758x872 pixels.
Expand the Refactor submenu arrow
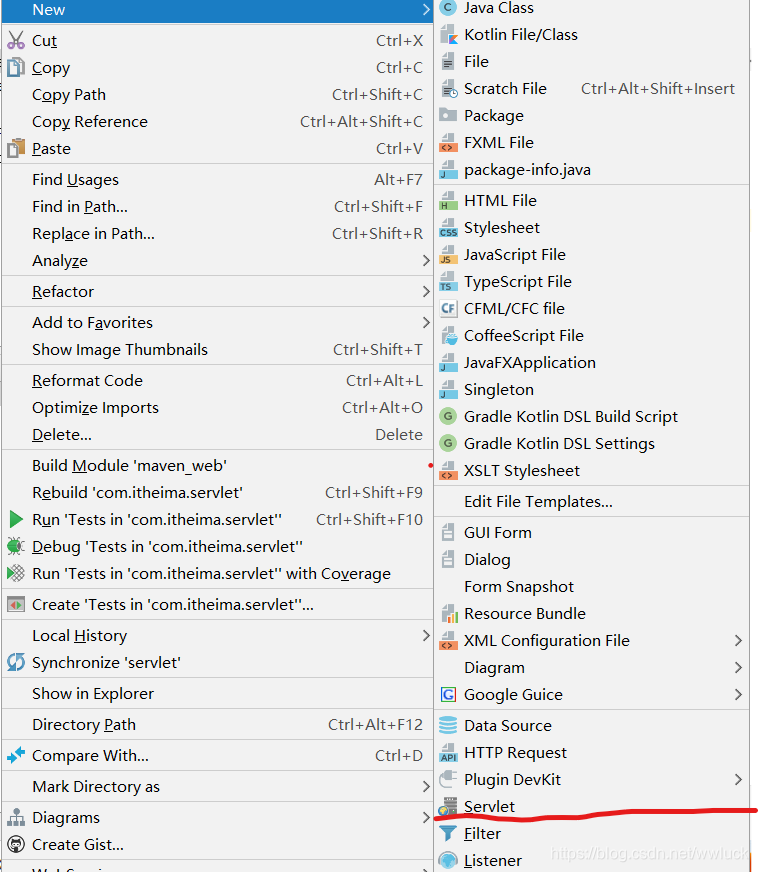[x=426, y=291]
